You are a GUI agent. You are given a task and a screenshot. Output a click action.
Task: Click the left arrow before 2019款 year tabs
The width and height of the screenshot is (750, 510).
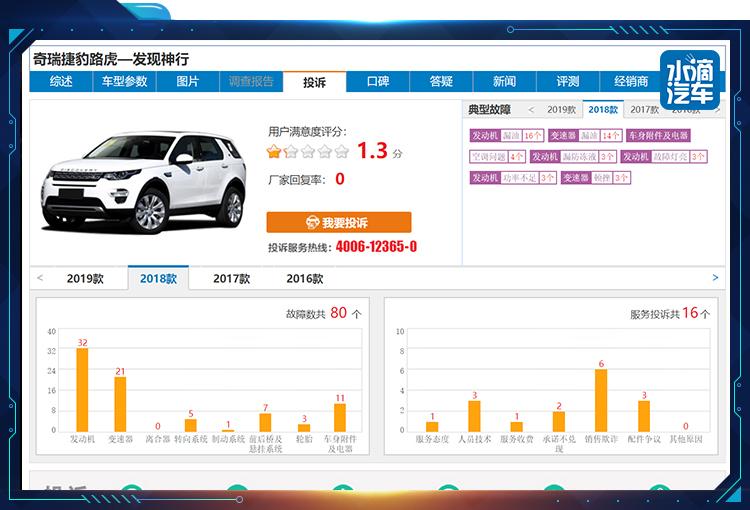[x=40, y=277]
